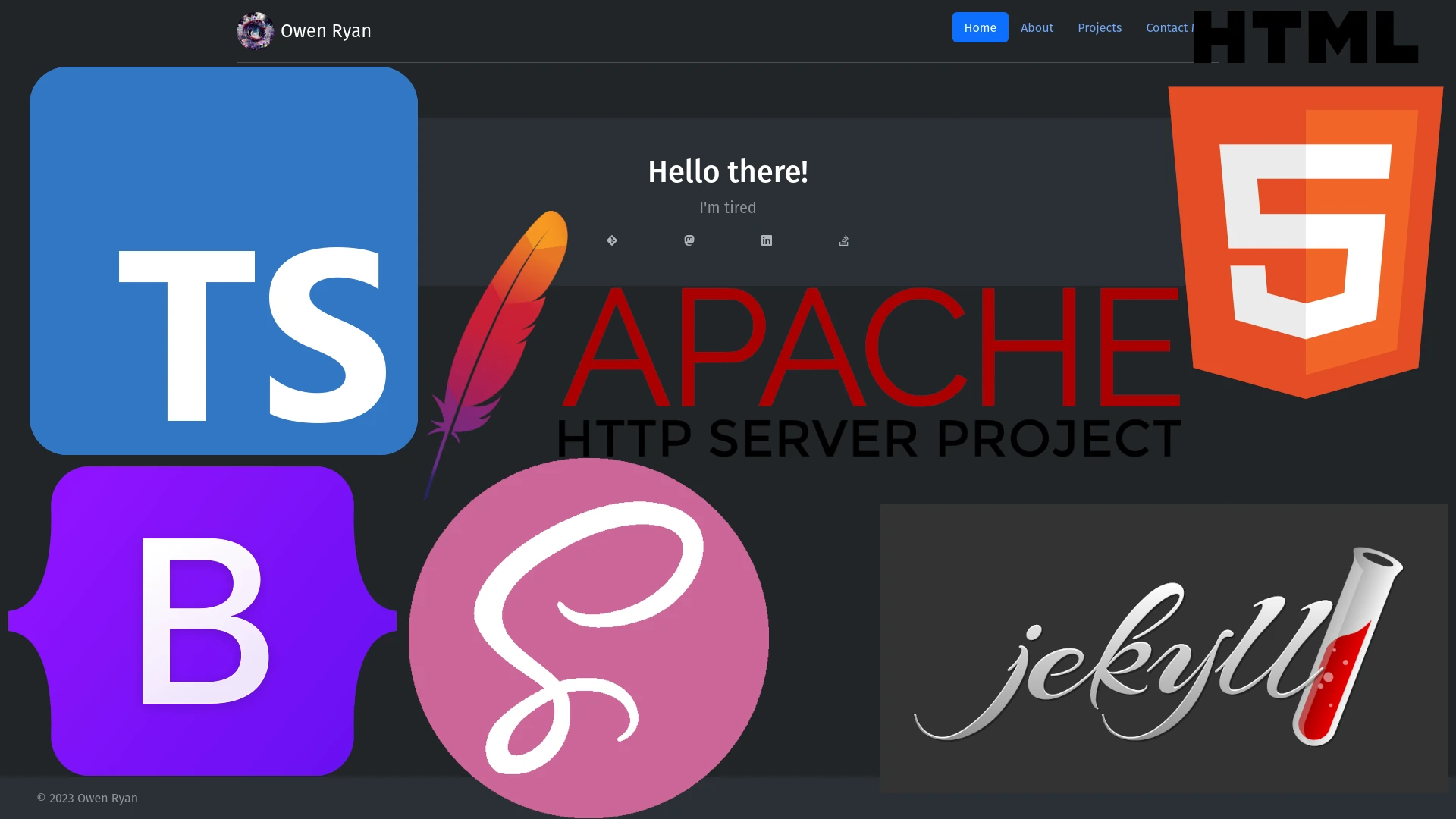Viewport: 1456px width, 819px height.
Task: Open the Projects page link
Action: pos(1100,27)
